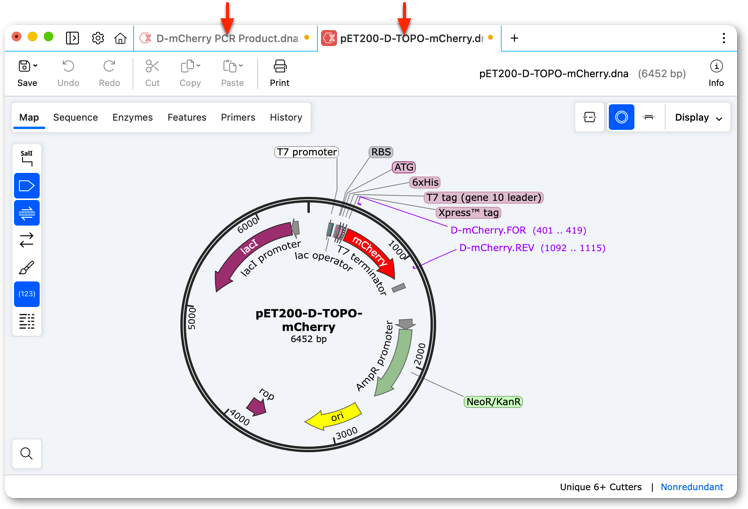Select the NeoR/KanR feature label
The image size is (748, 509).
pos(493,402)
